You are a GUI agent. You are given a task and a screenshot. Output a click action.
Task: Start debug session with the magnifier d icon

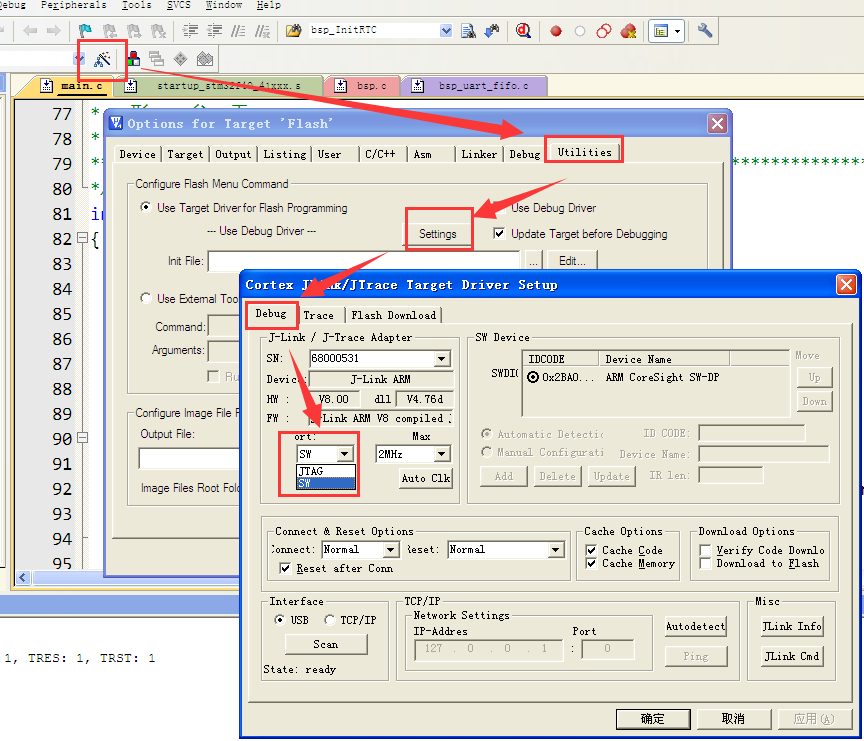point(523,30)
